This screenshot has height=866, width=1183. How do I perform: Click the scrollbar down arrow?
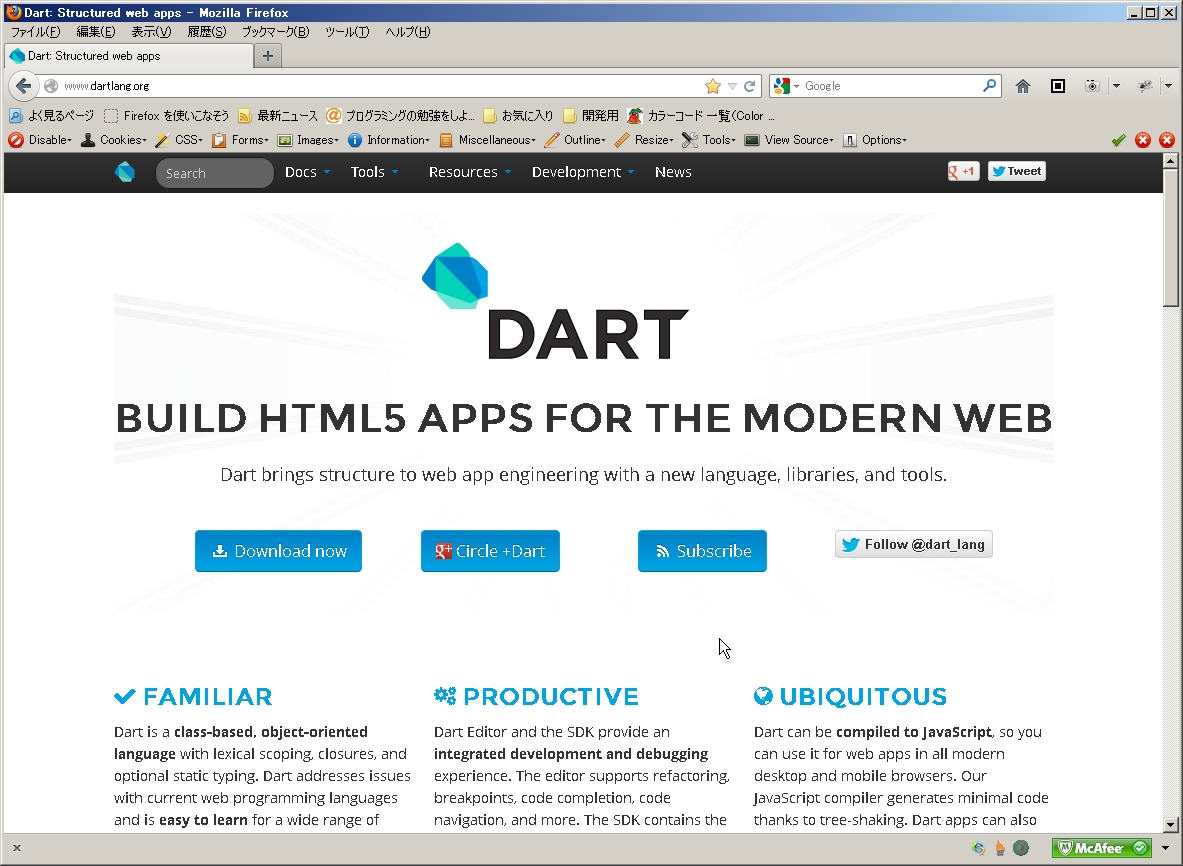point(1170,825)
